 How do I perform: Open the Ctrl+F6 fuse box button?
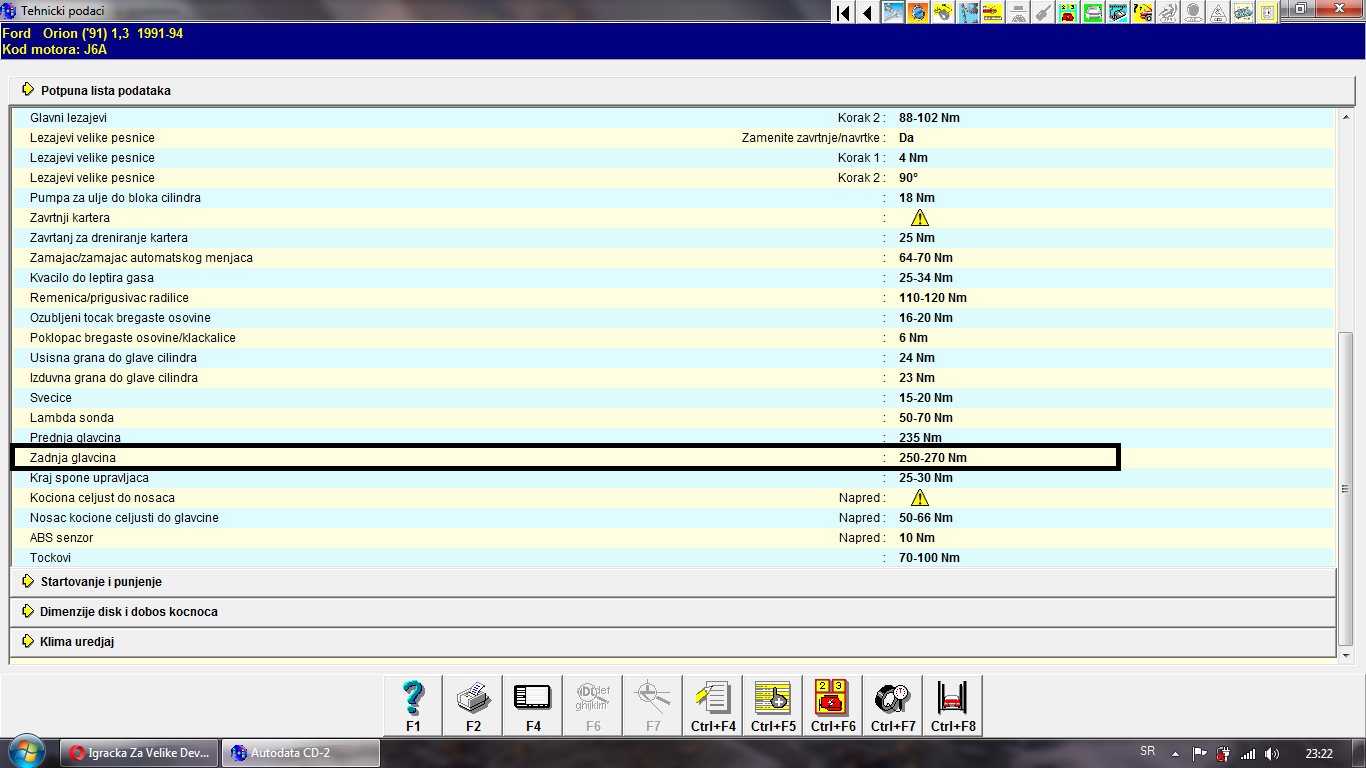833,706
